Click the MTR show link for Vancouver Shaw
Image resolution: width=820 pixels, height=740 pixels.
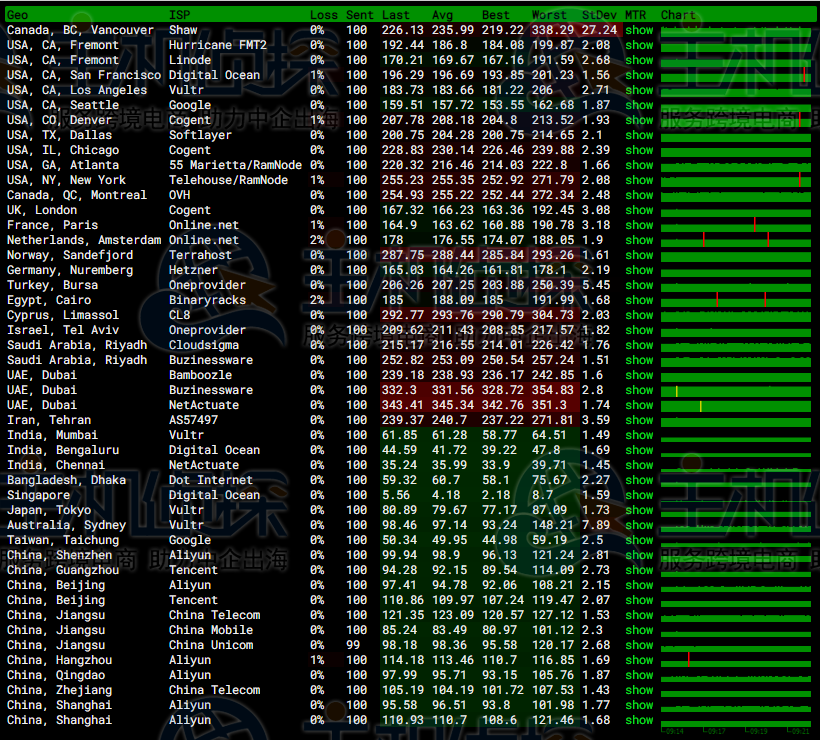click(x=639, y=30)
